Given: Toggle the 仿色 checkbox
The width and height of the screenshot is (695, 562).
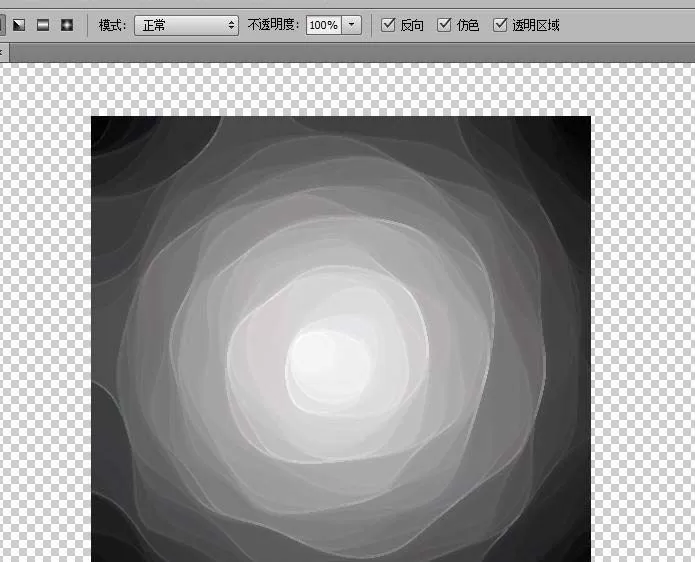Looking at the screenshot, I should pyautogui.click(x=444, y=25).
